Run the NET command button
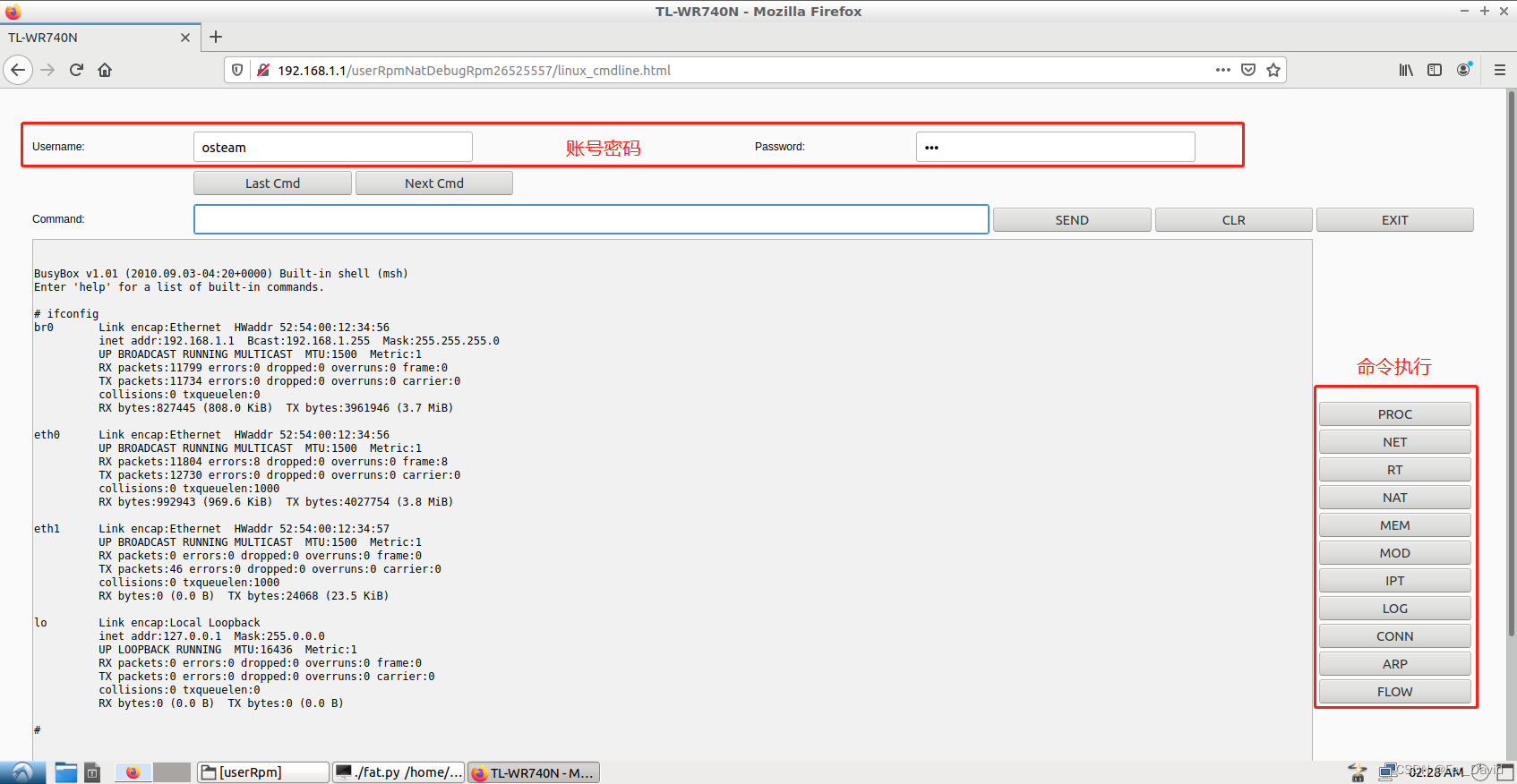Viewport: 1517px width, 784px height. coord(1395,442)
